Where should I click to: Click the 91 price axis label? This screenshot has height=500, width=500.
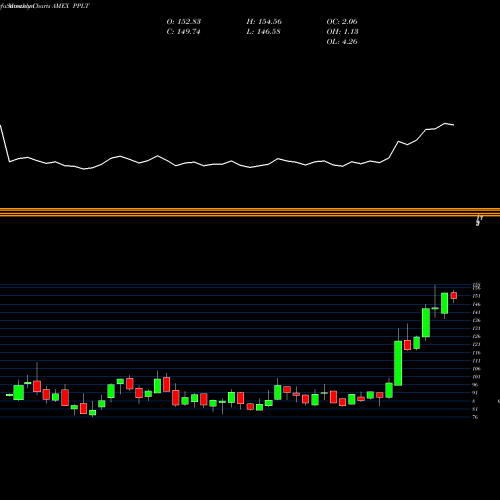point(475,393)
